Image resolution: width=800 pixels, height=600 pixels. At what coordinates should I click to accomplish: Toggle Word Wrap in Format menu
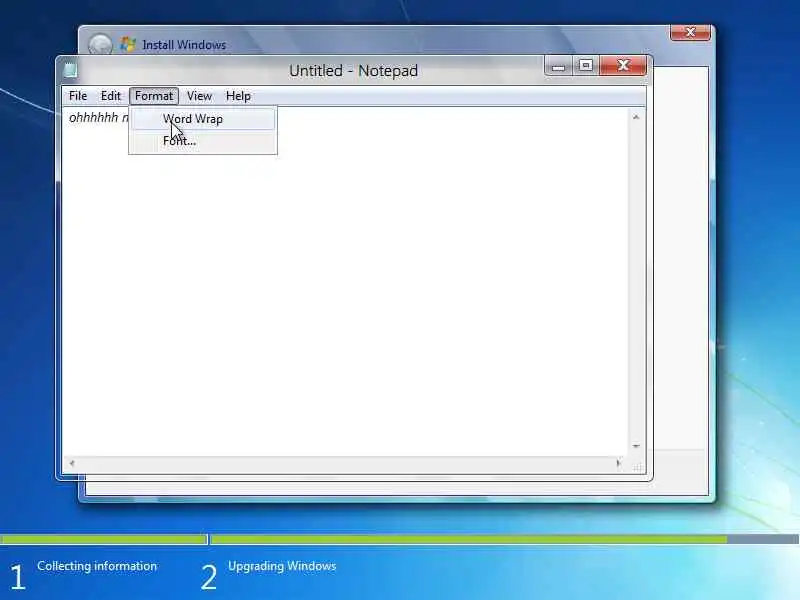pyautogui.click(x=203, y=119)
